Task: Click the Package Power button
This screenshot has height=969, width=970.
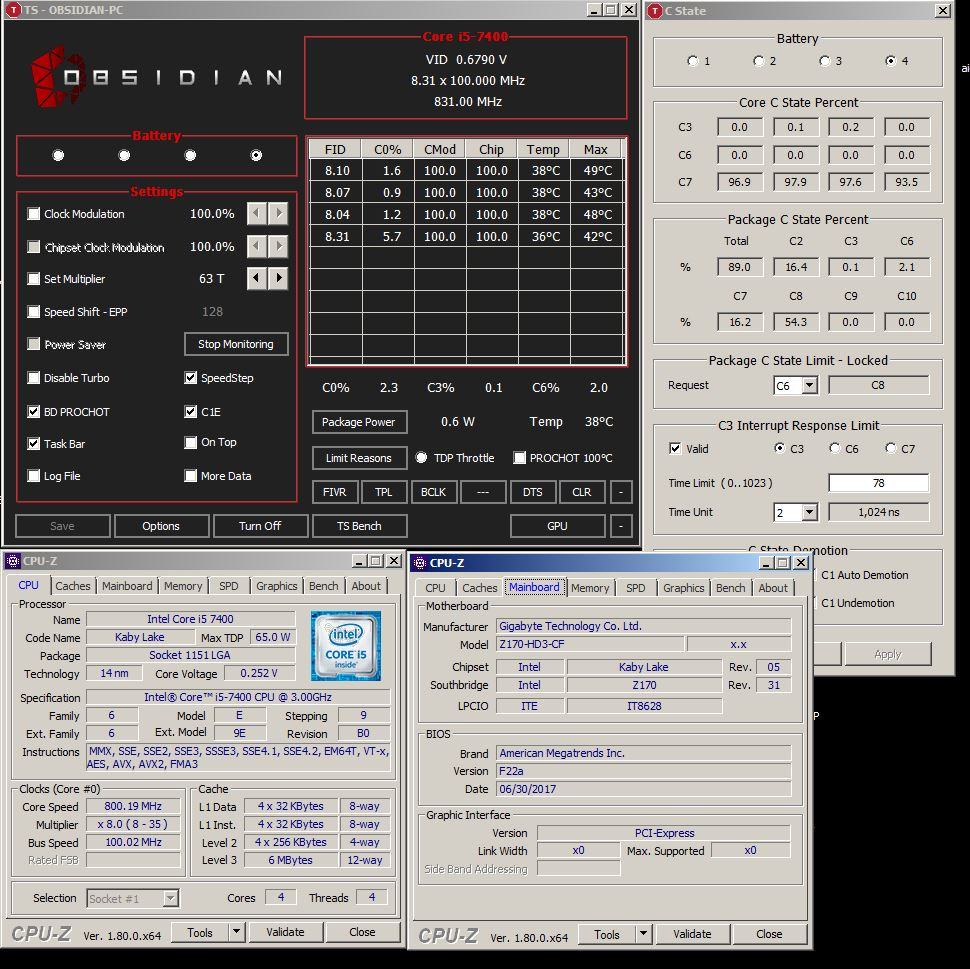Action: click(359, 422)
